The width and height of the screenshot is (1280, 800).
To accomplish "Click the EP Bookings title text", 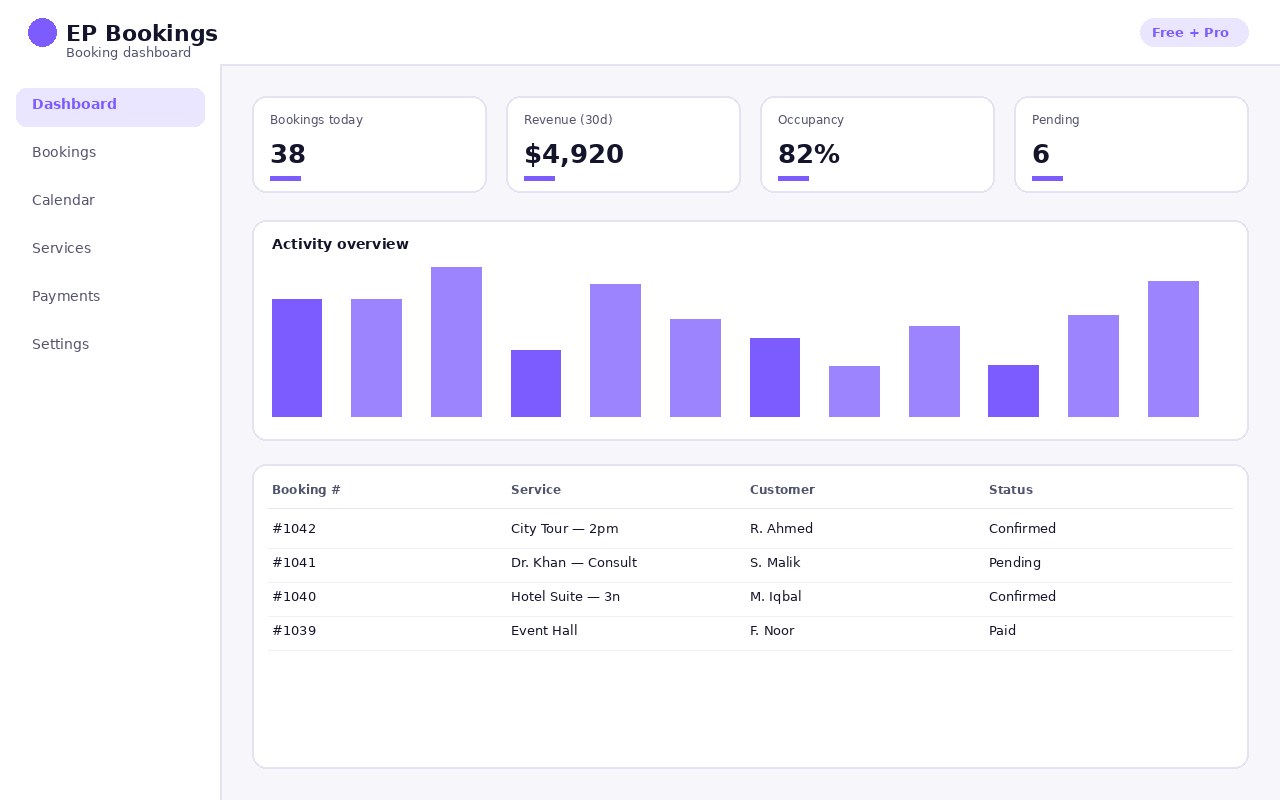I will 142,33.
